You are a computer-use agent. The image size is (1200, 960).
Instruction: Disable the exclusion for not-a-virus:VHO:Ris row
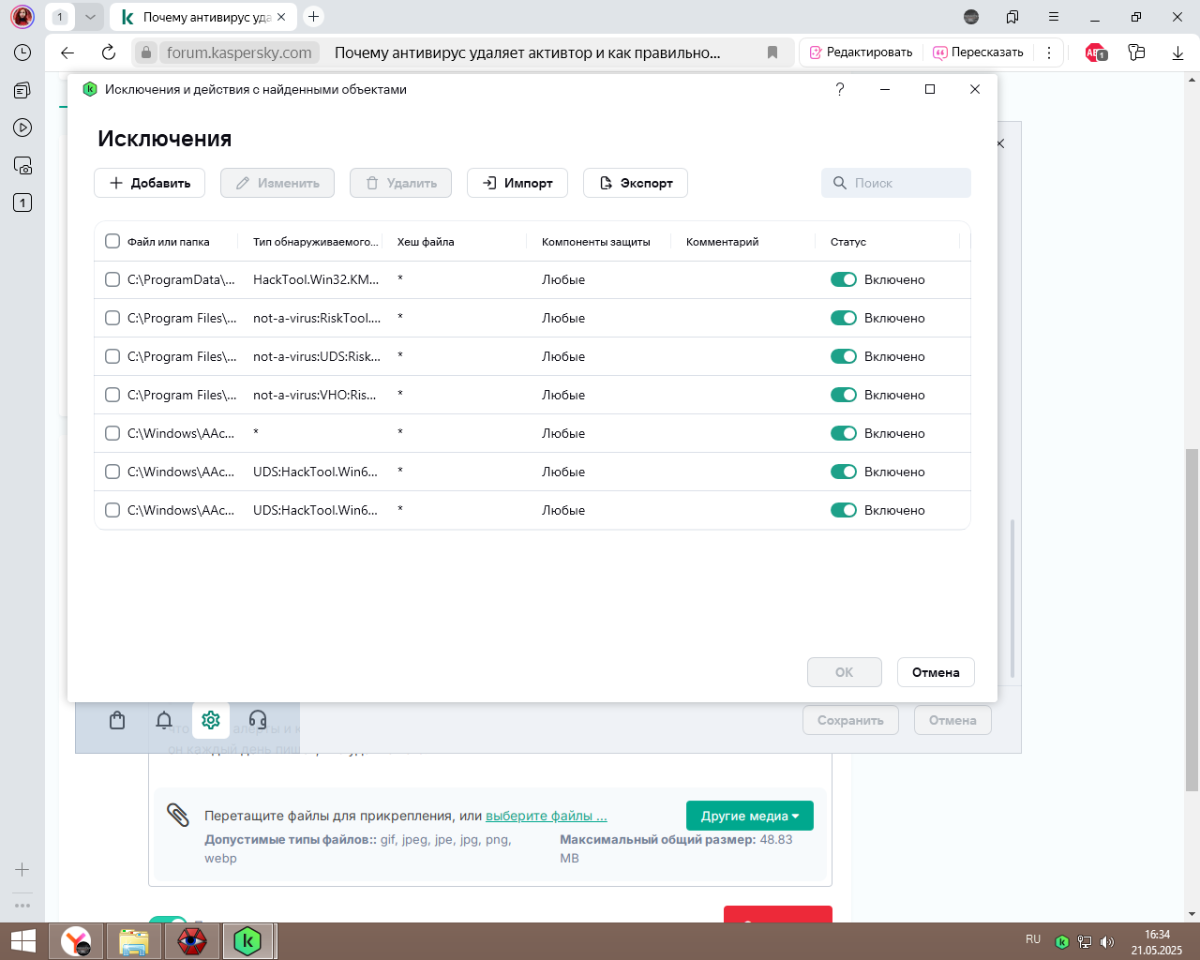click(x=843, y=395)
